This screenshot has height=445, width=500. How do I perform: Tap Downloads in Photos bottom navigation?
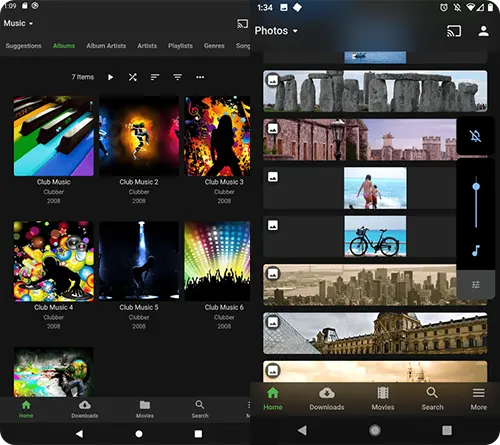tap(327, 399)
